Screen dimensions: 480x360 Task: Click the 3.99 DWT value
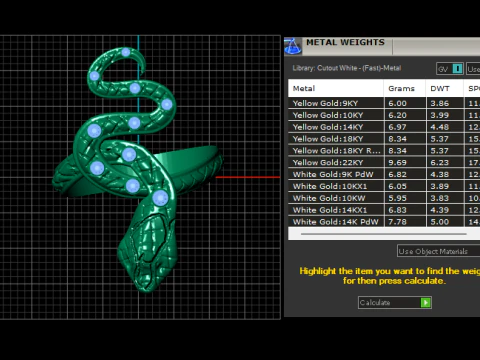440,115
